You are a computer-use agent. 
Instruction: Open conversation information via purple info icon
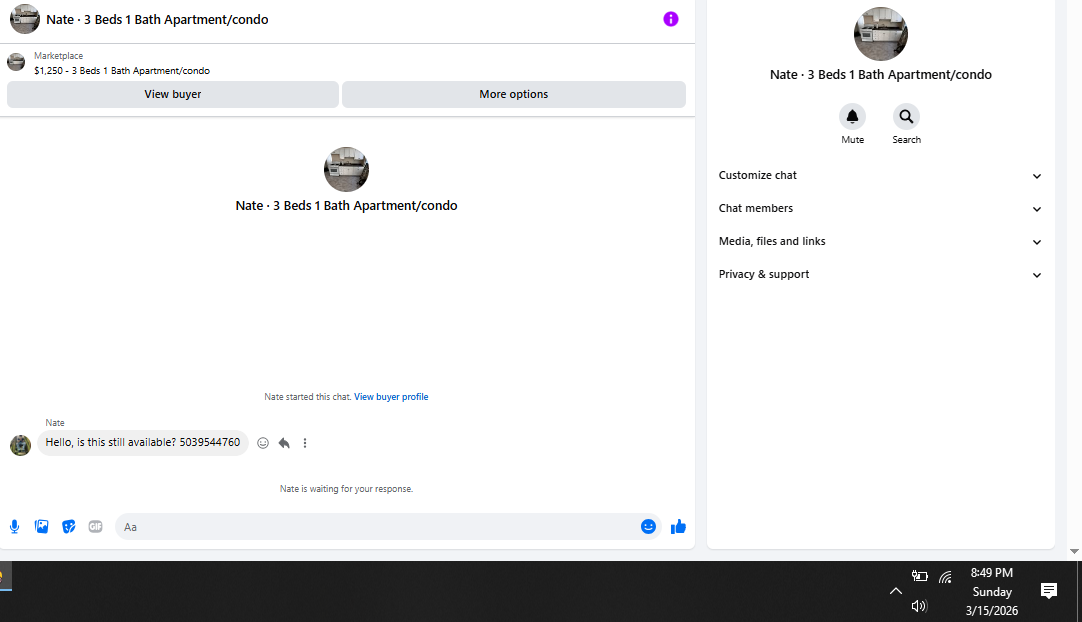tap(671, 19)
